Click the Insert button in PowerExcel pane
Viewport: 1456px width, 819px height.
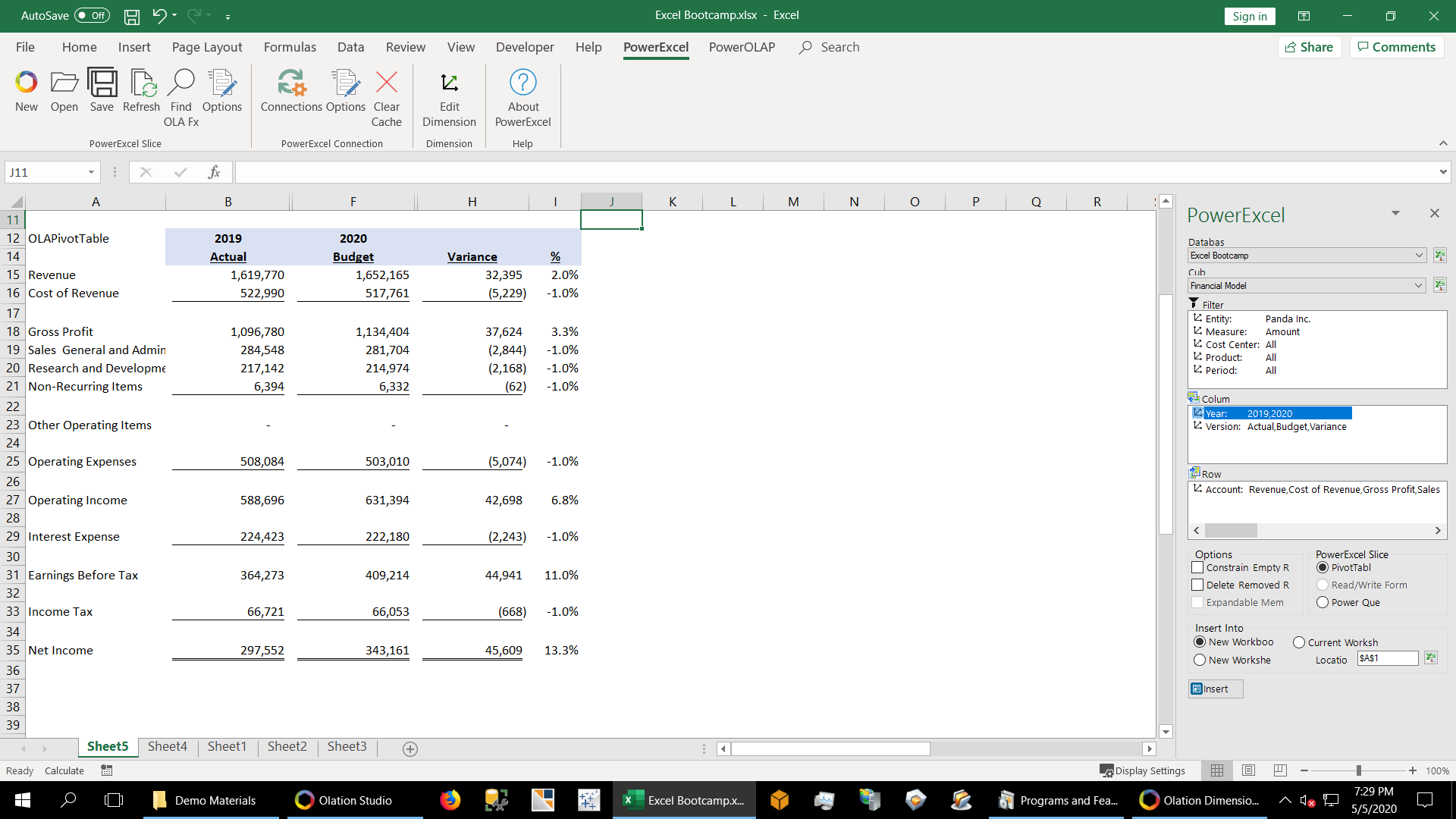(1216, 689)
